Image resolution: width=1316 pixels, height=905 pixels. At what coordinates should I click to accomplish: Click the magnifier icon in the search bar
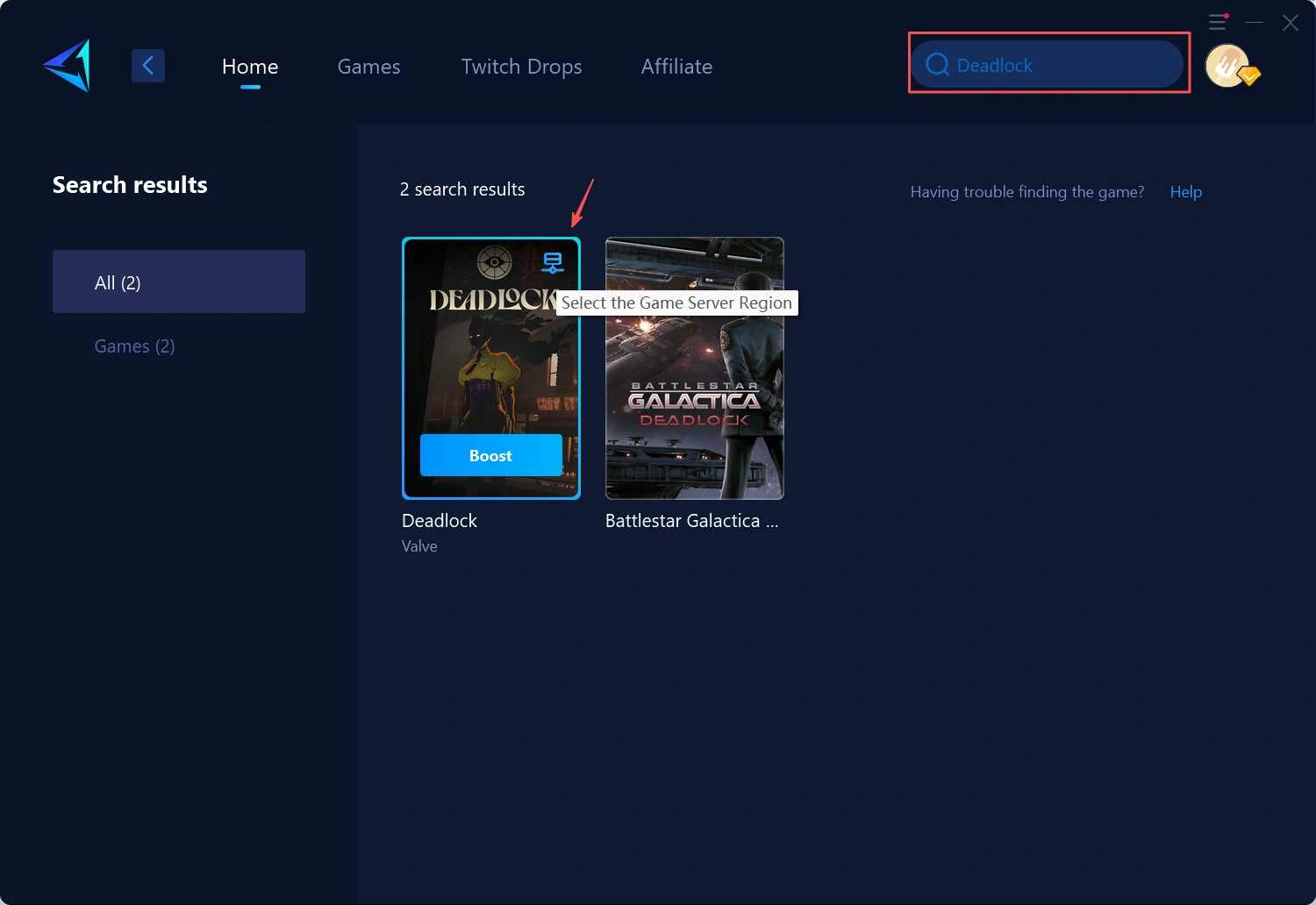(937, 65)
